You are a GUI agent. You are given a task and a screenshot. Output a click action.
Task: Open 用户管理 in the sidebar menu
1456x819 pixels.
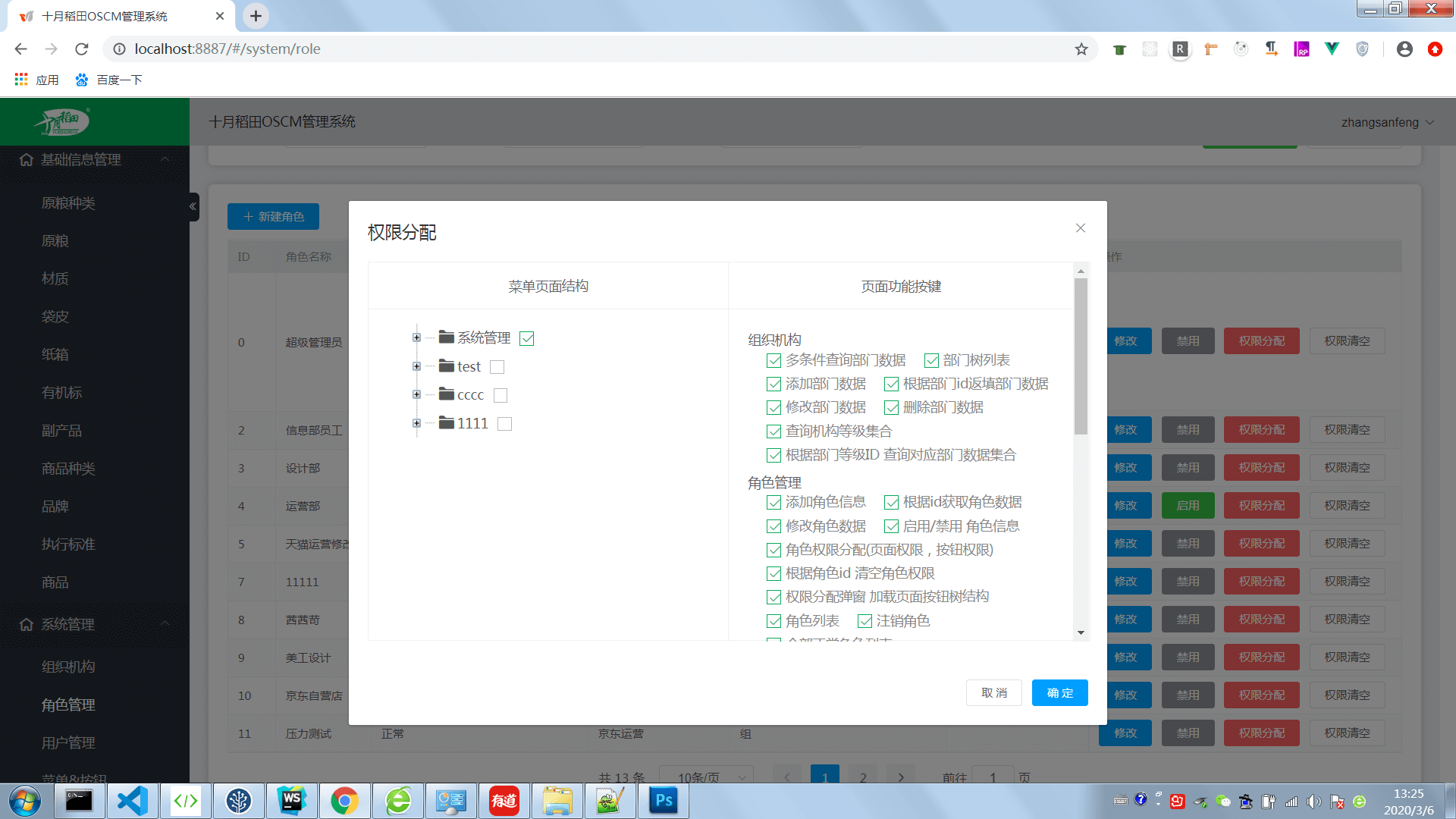point(68,742)
